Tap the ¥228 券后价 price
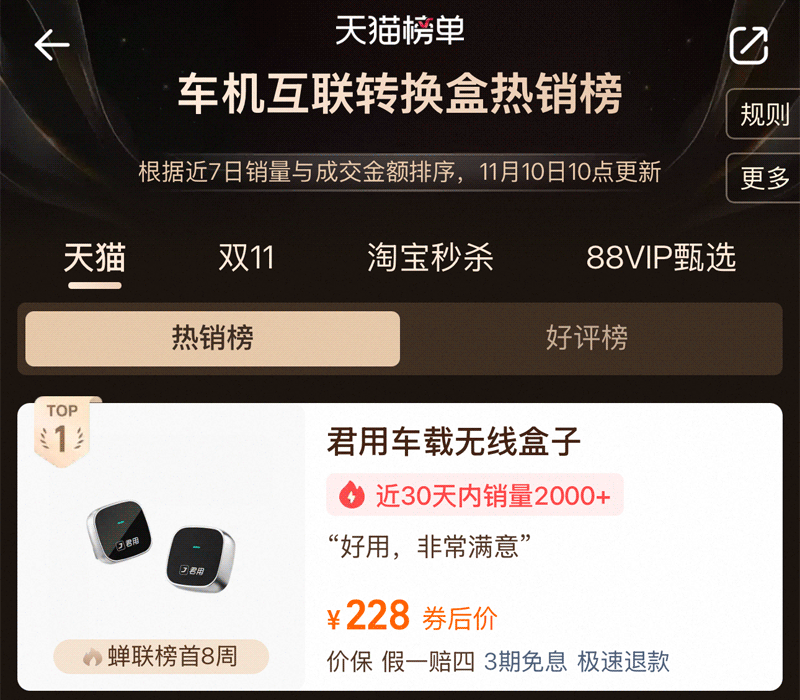The width and height of the screenshot is (800, 700). pyautogui.click(x=412, y=616)
